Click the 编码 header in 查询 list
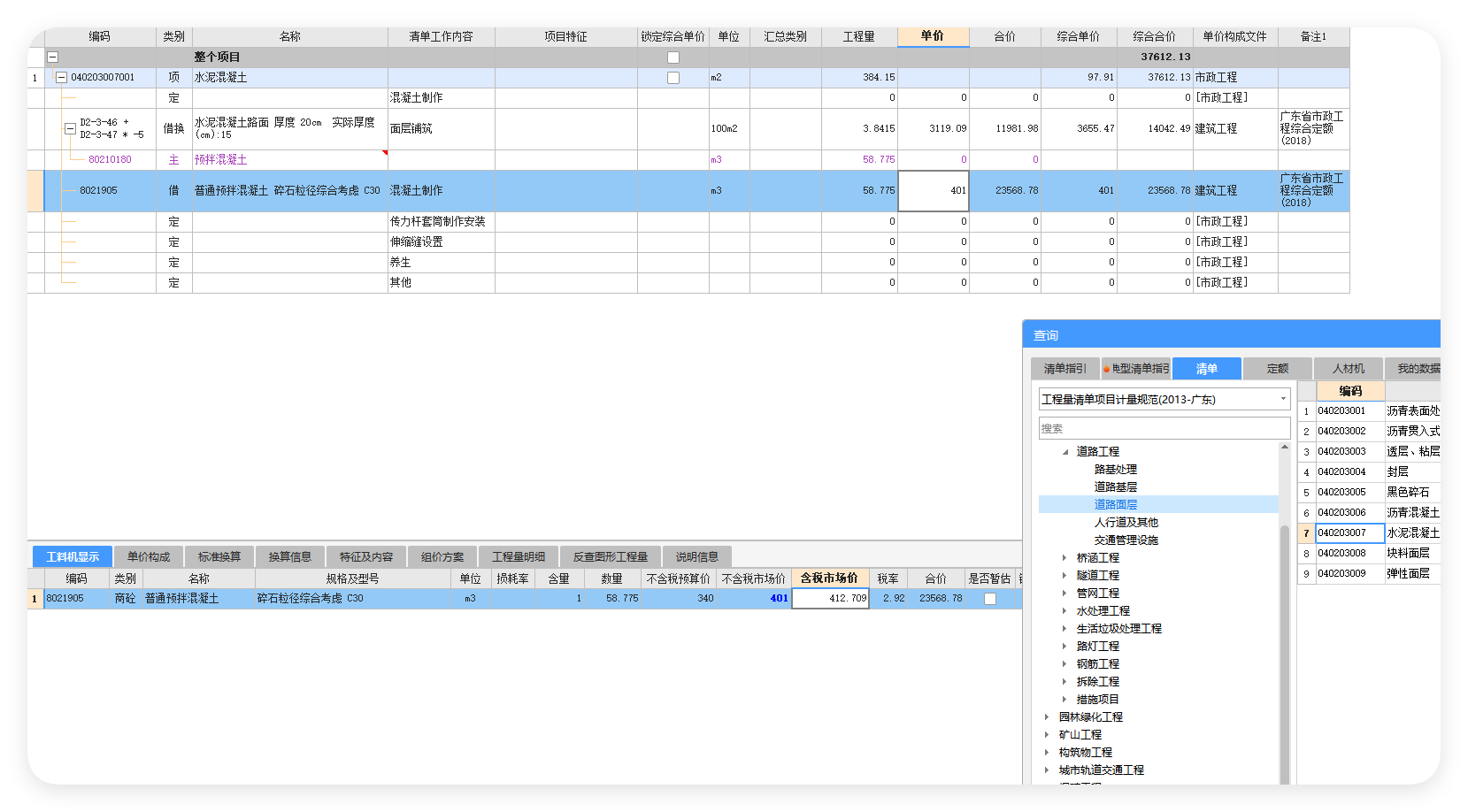The width and height of the screenshot is (1468, 812). tap(1350, 391)
